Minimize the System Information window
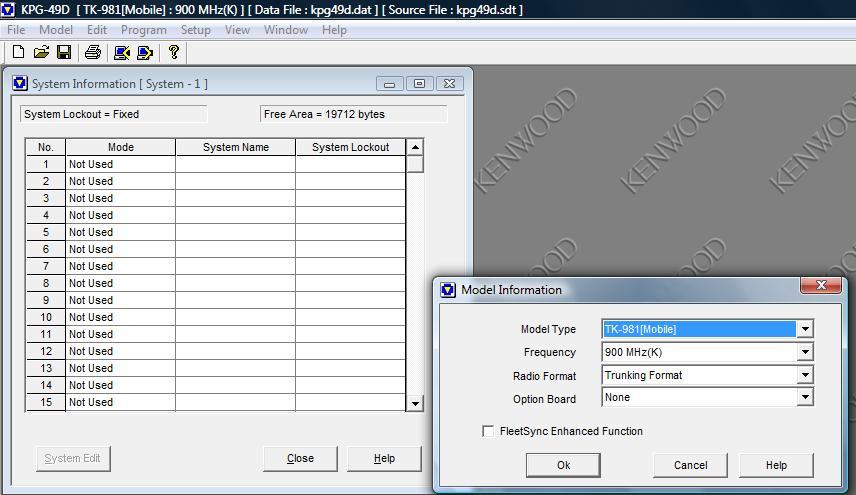This screenshot has height=495, width=856. click(x=390, y=84)
